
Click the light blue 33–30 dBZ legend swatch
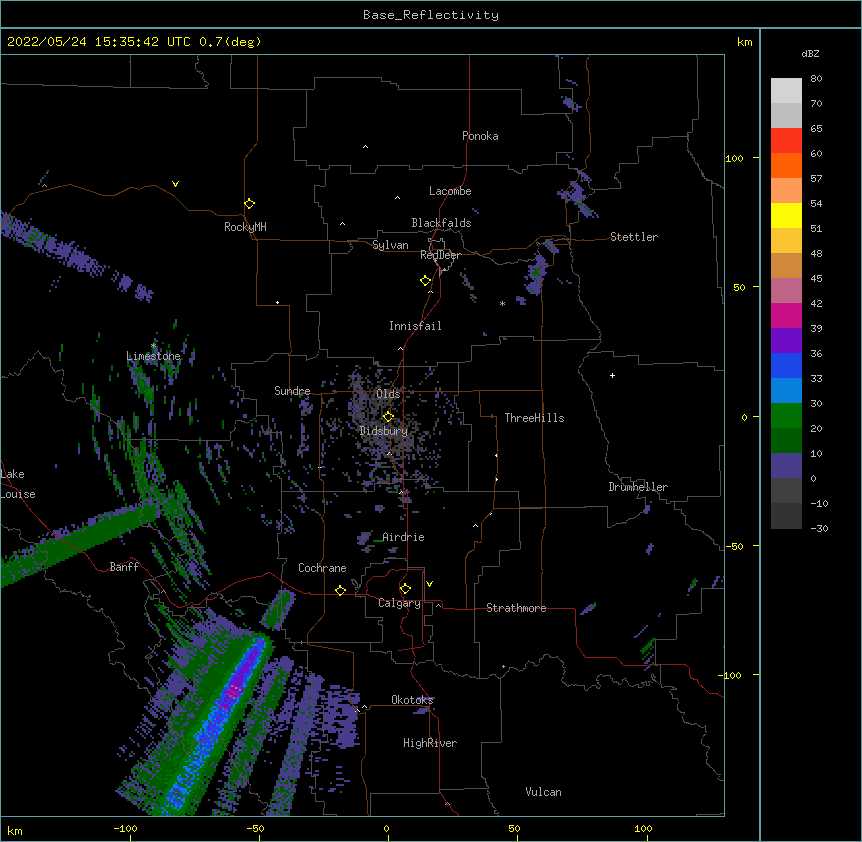[x=786, y=391]
